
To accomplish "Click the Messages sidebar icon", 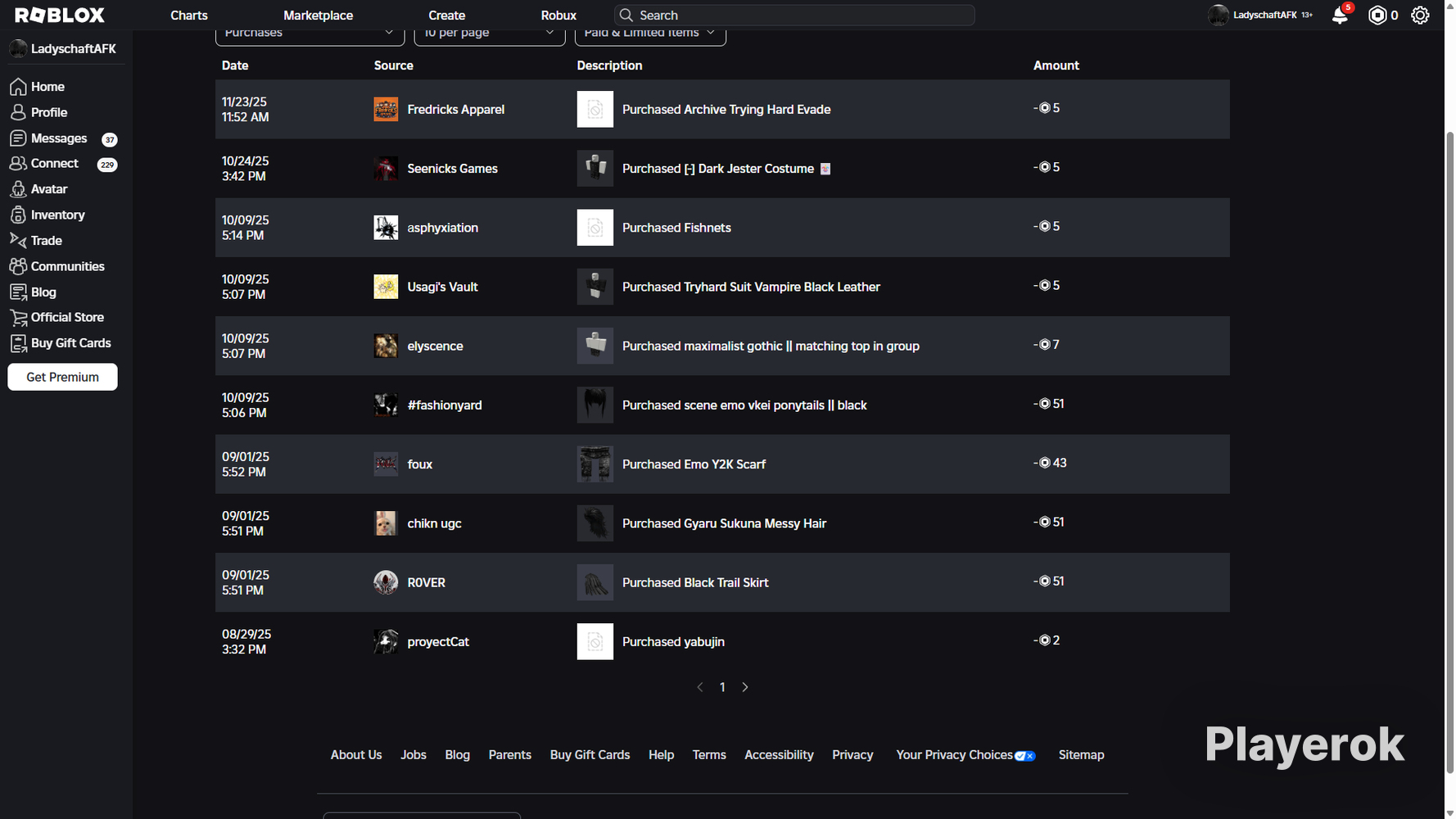I will pyautogui.click(x=18, y=138).
